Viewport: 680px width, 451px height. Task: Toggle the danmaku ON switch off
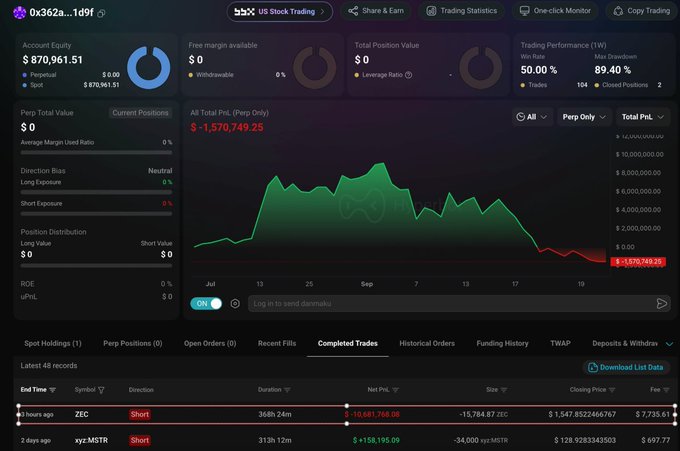[206, 304]
